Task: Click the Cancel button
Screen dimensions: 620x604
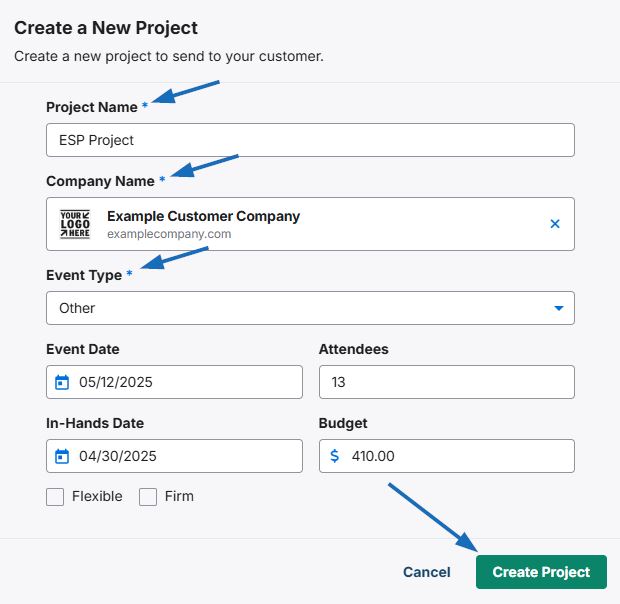Action: point(427,572)
